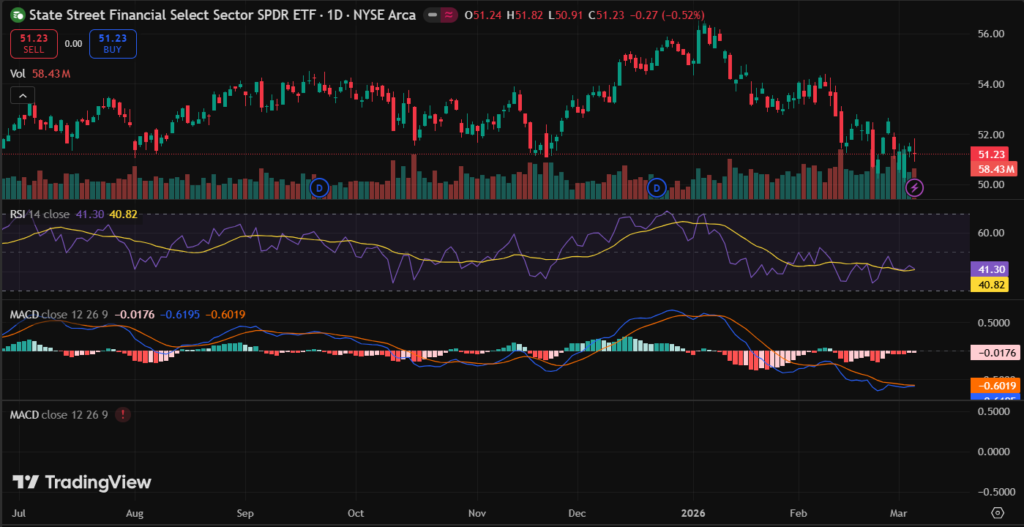Click the dividend 'D' marker near October
The height and width of the screenshot is (527, 1024).
point(319,187)
